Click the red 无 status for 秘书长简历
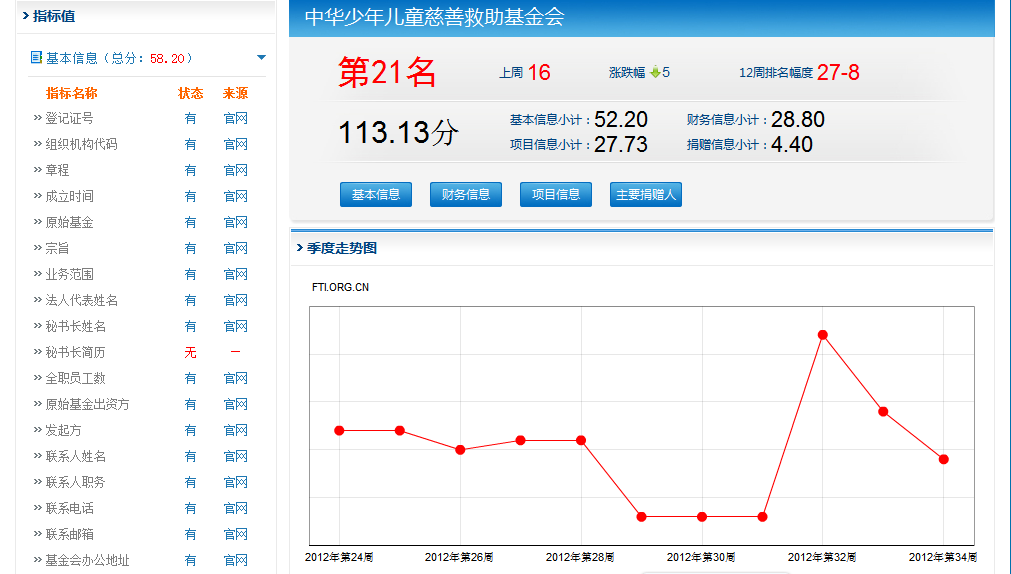The width and height of the screenshot is (1011, 574). [x=190, y=352]
